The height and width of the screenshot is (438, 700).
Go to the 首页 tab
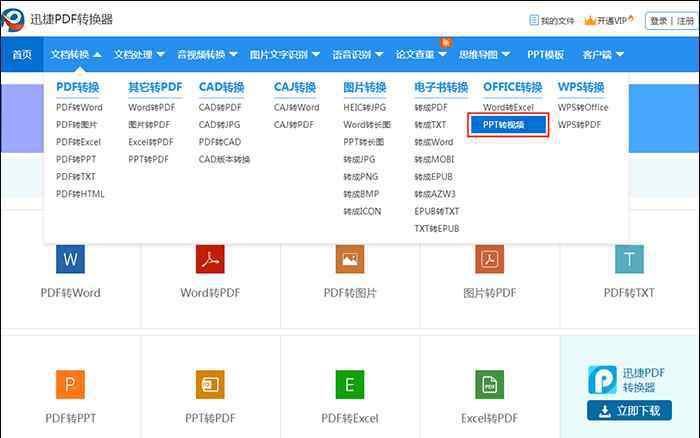tap(22, 54)
